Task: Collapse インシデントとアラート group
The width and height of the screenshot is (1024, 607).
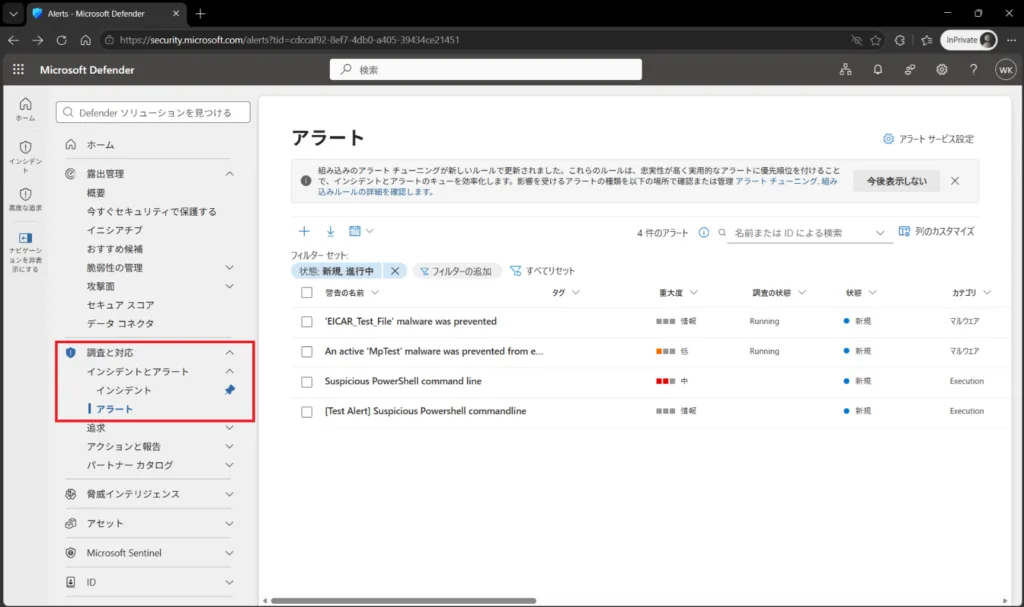Action: click(x=230, y=371)
